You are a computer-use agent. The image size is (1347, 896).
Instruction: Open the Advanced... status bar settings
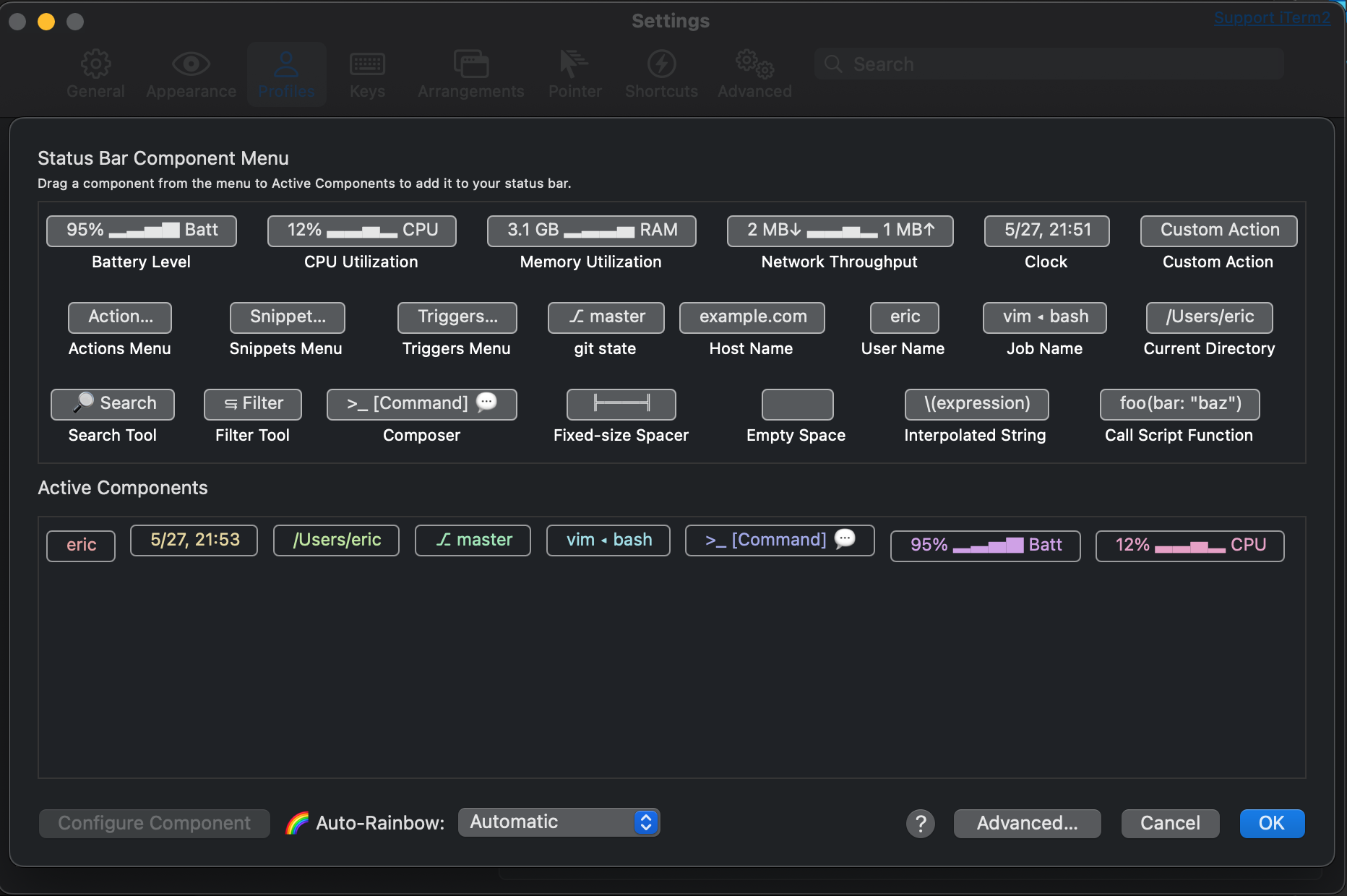pos(1027,823)
